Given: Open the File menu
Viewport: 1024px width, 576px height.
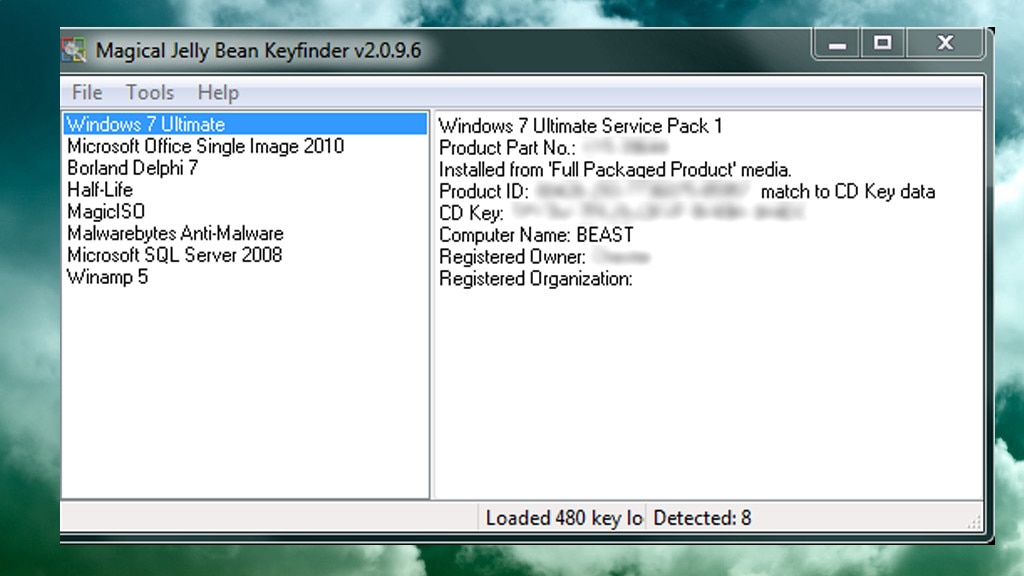Looking at the screenshot, I should click(x=86, y=92).
